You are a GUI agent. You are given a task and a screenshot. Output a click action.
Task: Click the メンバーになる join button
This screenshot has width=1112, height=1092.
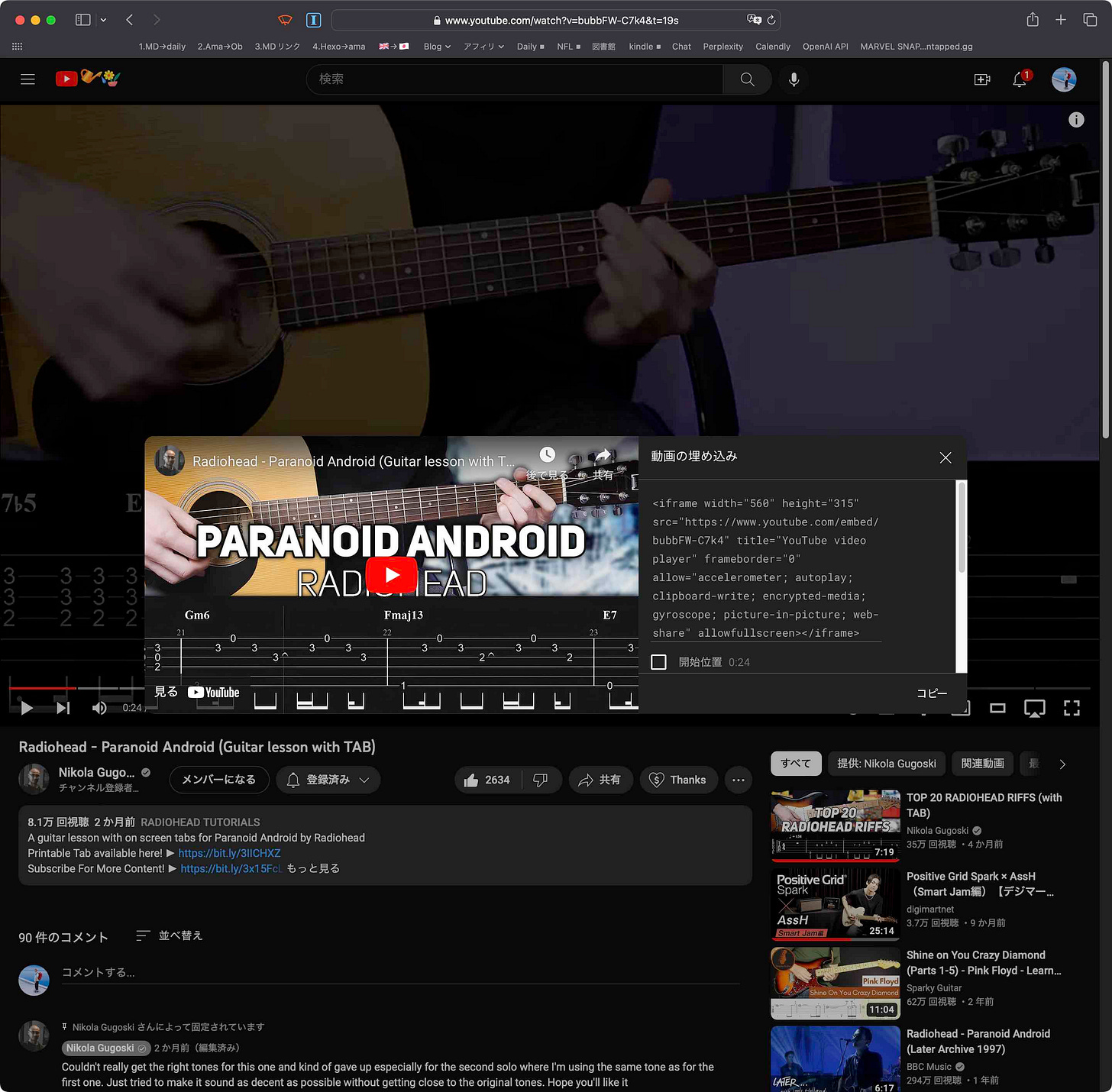pyautogui.click(x=218, y=780)
